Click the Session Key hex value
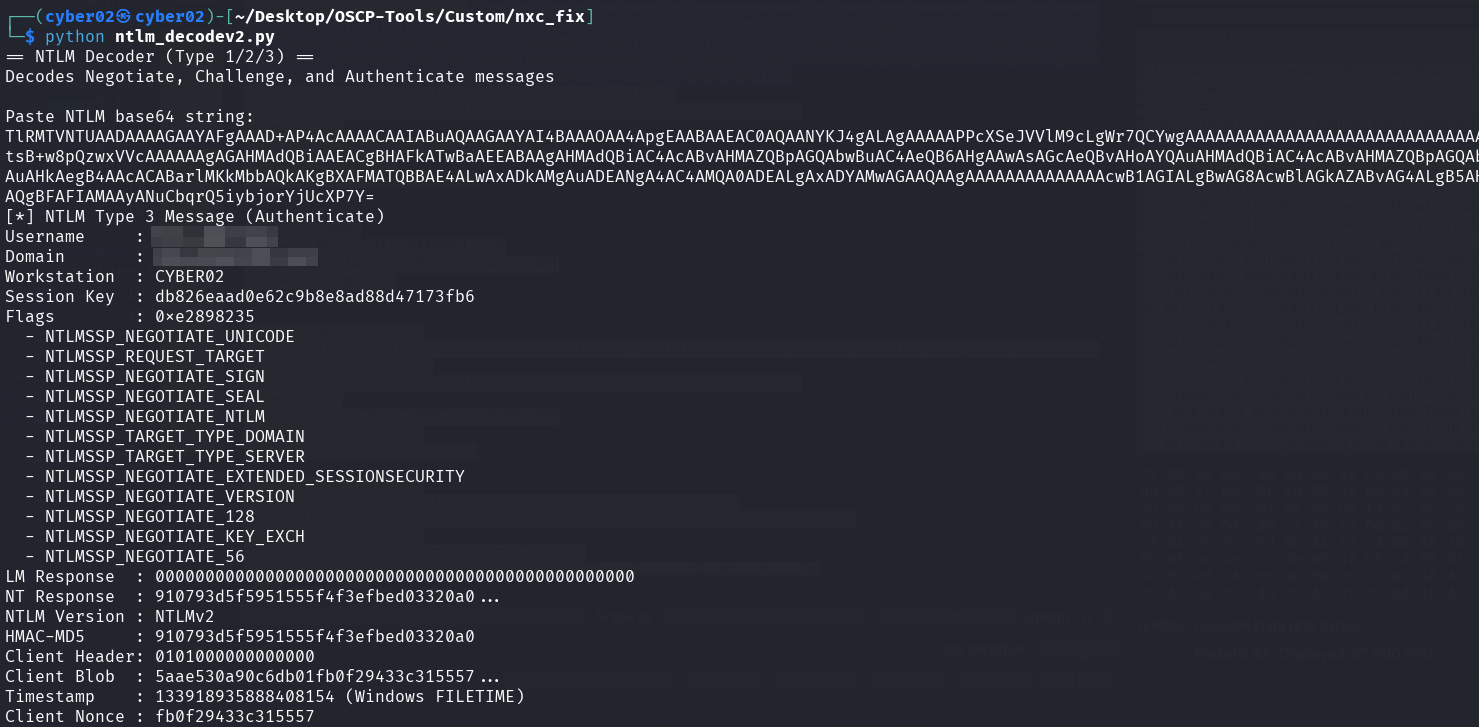The width and height of the screenshot is (1479, 727). 315,296
